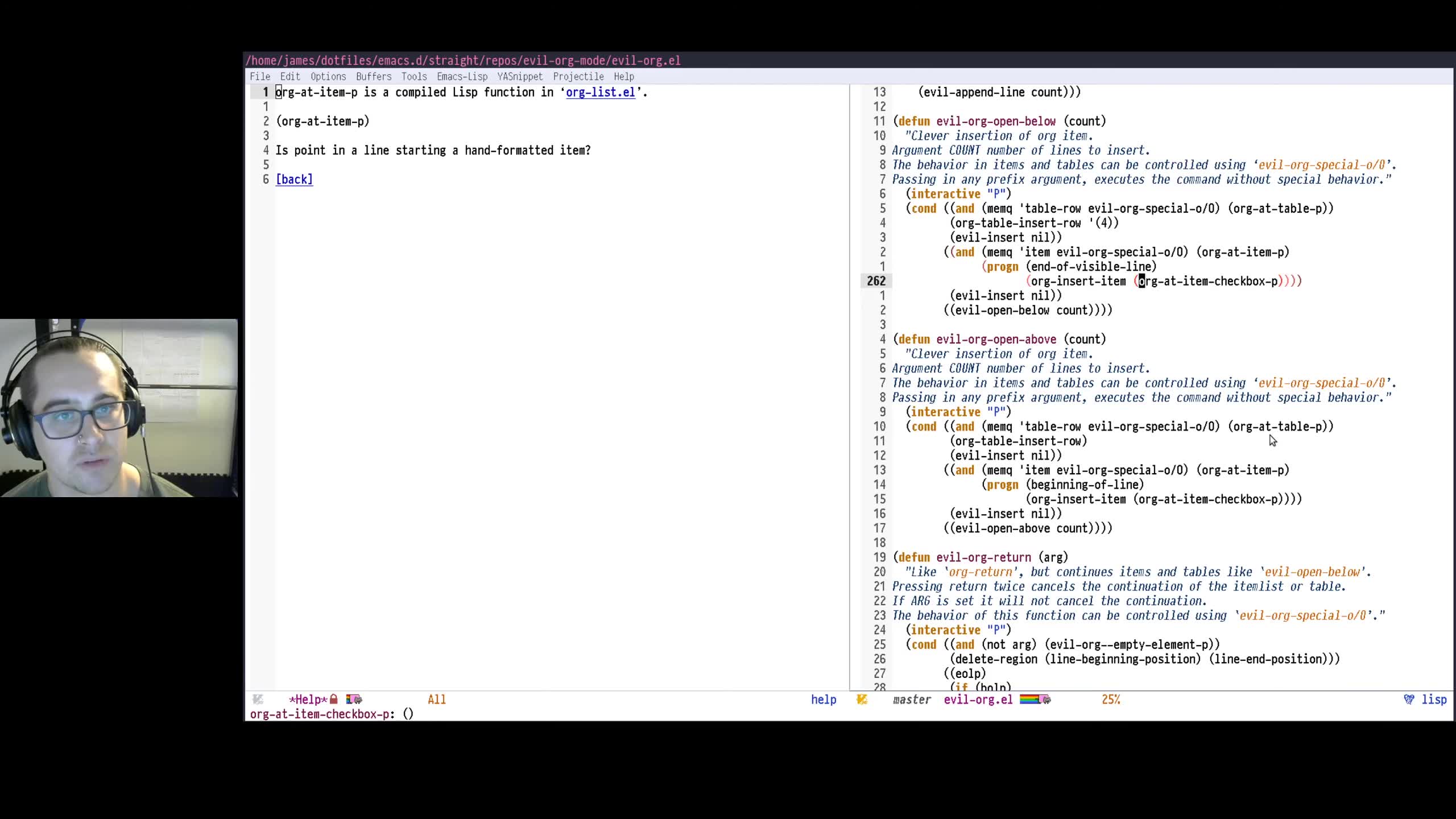Click the webcam overlay thumbnail
This screenshot has width=1456, height=819.
(119, 408)
